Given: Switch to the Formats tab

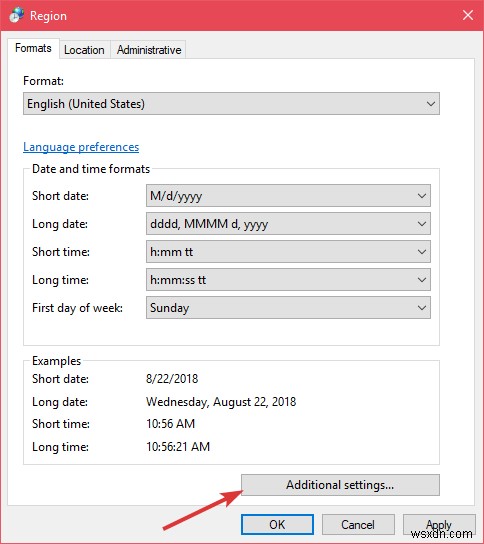Looking at the screenshot, I should [33, 48].
